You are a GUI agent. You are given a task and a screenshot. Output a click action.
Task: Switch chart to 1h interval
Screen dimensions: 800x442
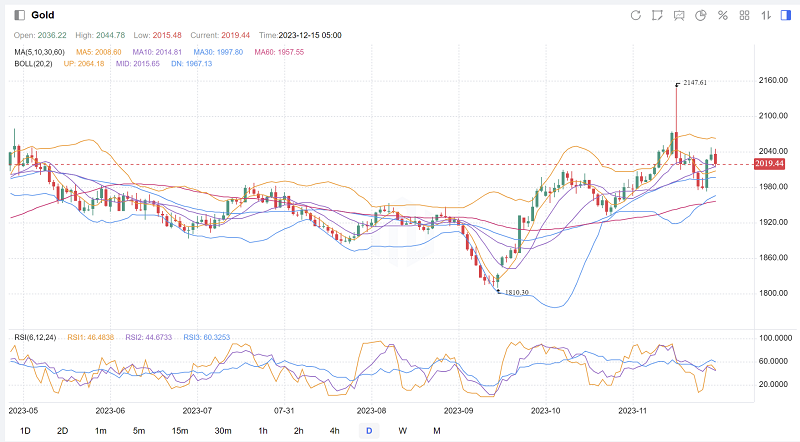click(x=262, y=430)
